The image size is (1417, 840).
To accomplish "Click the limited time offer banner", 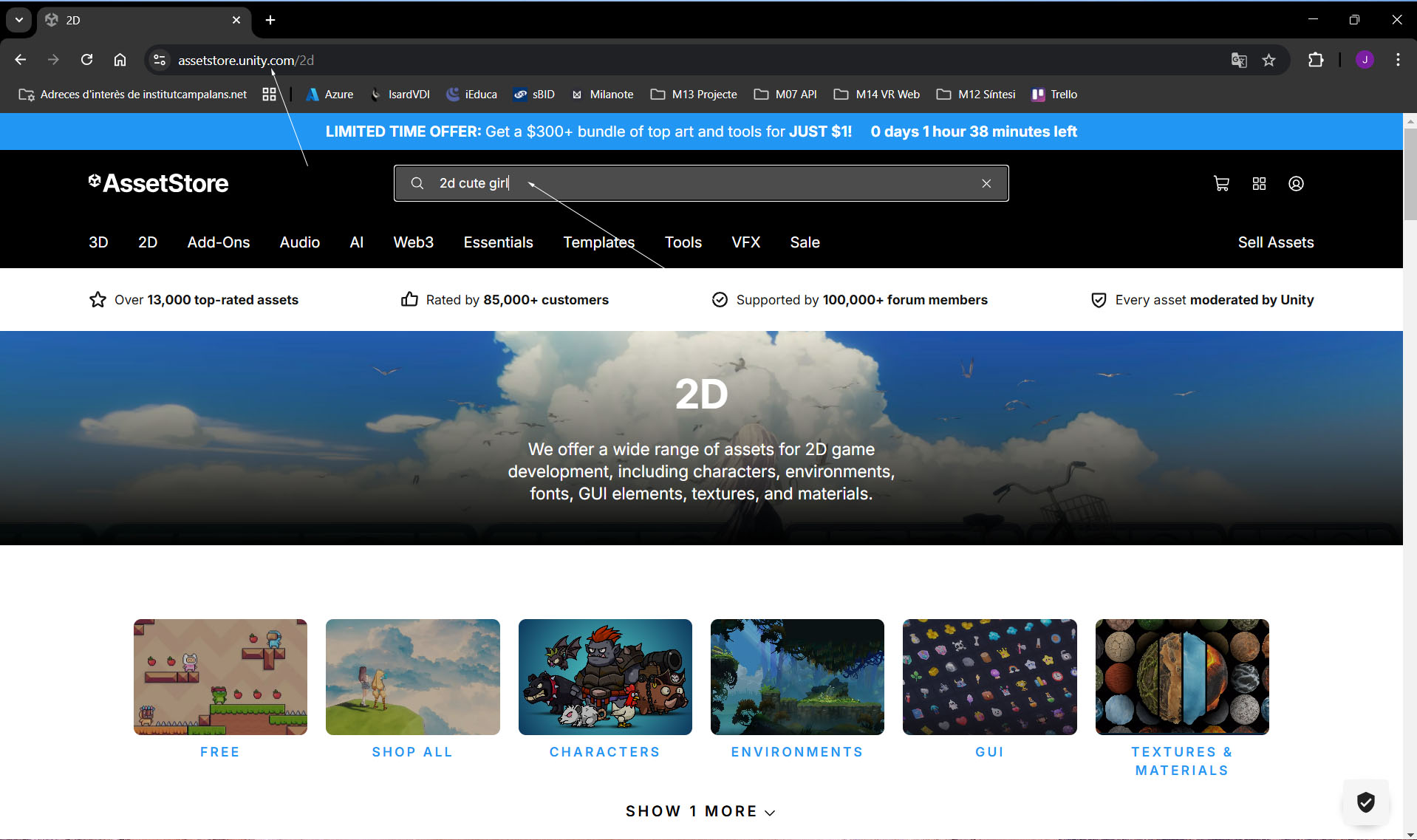I will point(700,132).
